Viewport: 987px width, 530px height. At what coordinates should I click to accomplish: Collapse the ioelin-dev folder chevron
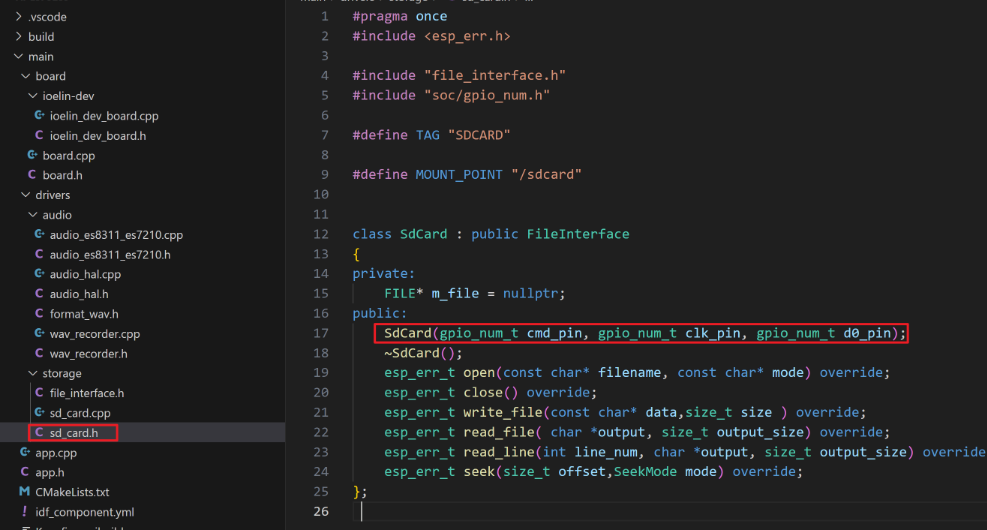33,96
